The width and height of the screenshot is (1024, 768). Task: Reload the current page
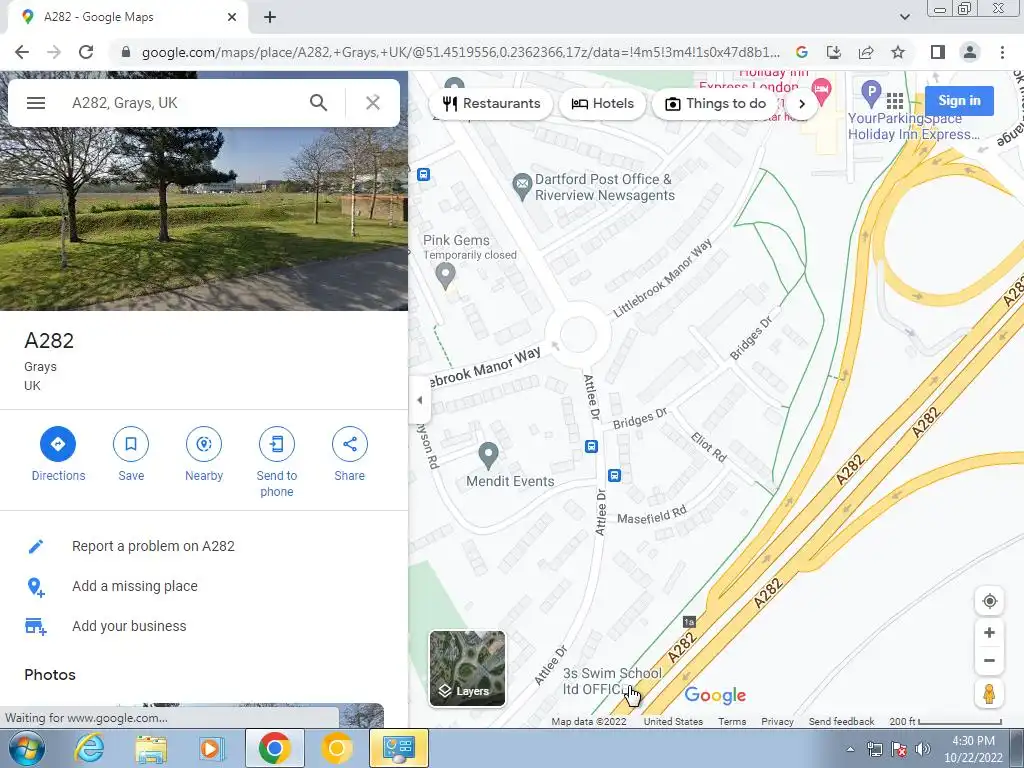point(86,52)
